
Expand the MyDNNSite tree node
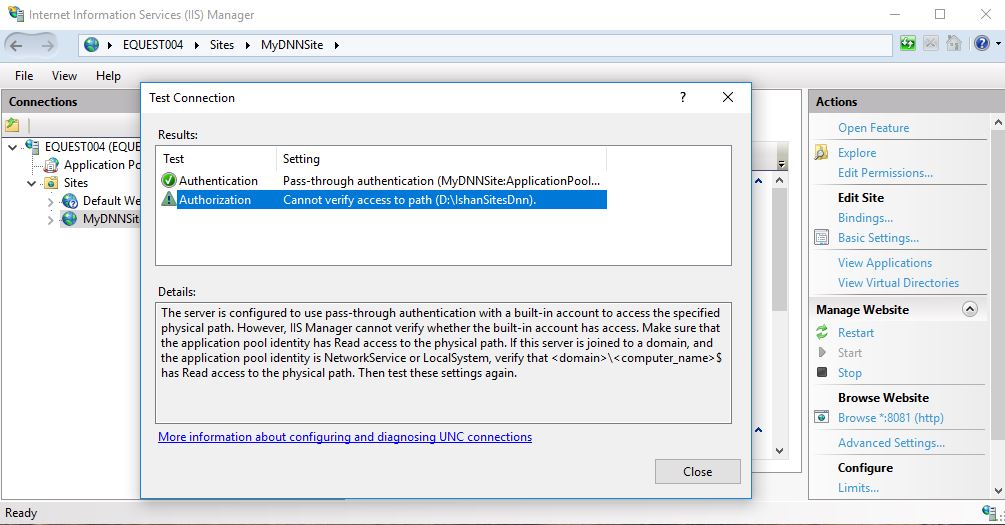(51, 220)
